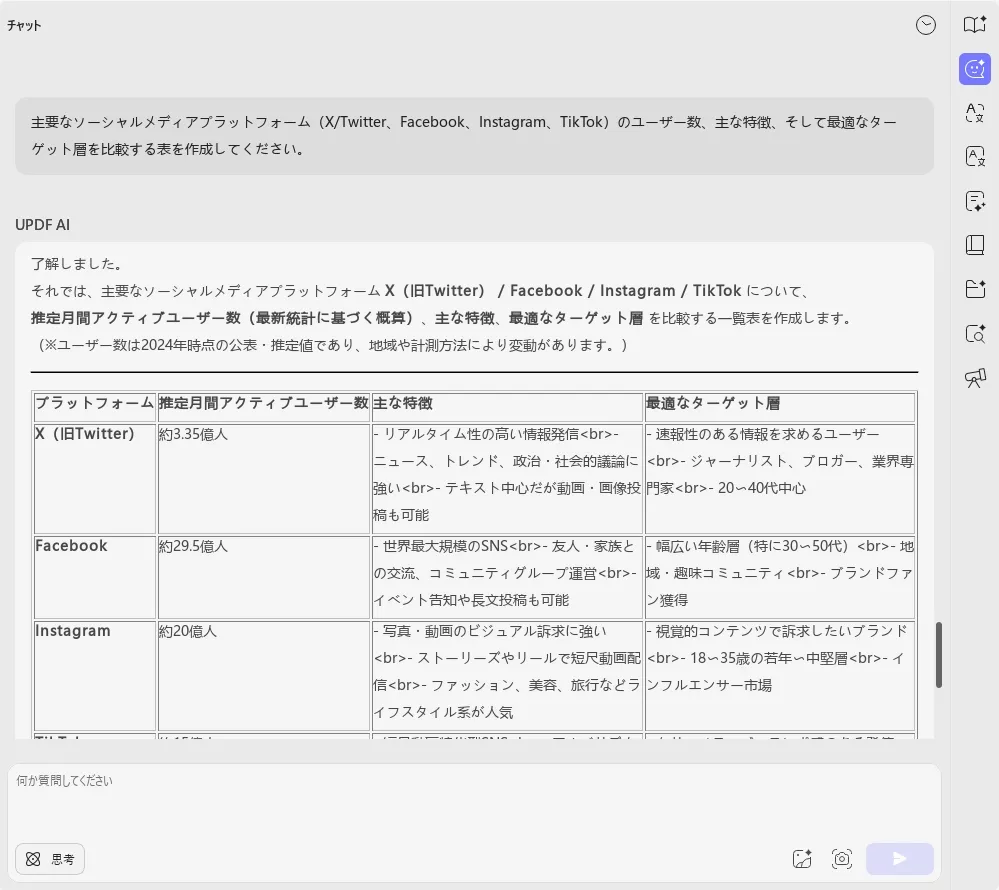Open the AI writing notes tool
This screenshot has height=890, width=999.
pyautogui.click(x=974, y=201)
